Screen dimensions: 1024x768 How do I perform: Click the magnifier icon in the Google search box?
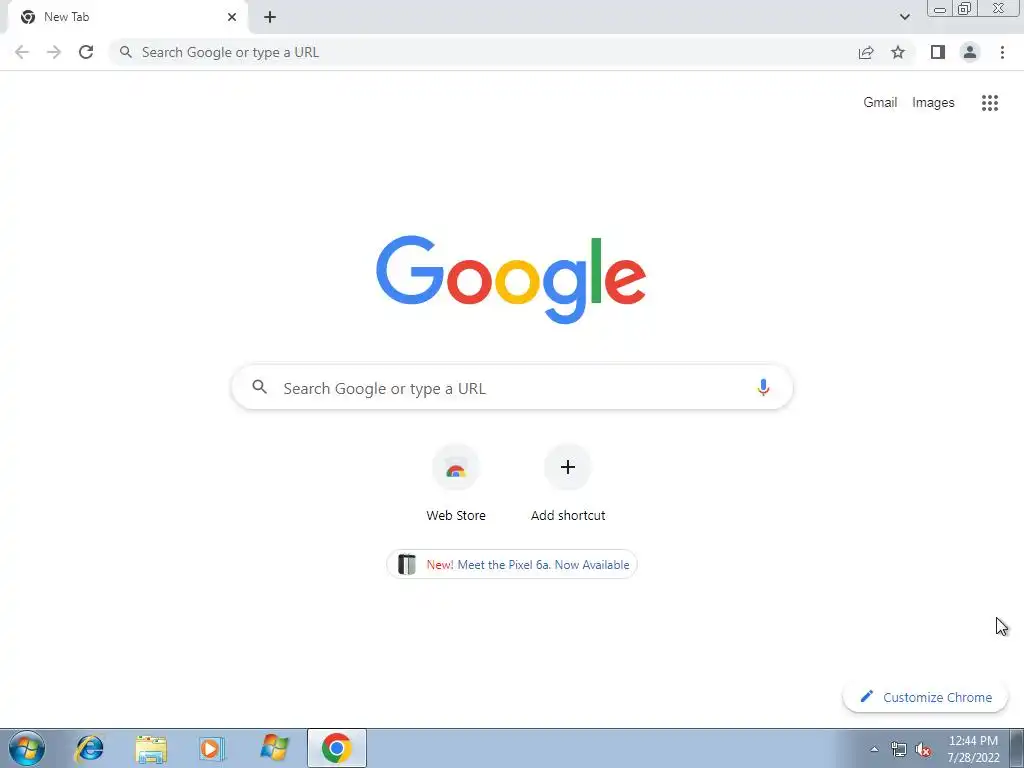[259, 387]
